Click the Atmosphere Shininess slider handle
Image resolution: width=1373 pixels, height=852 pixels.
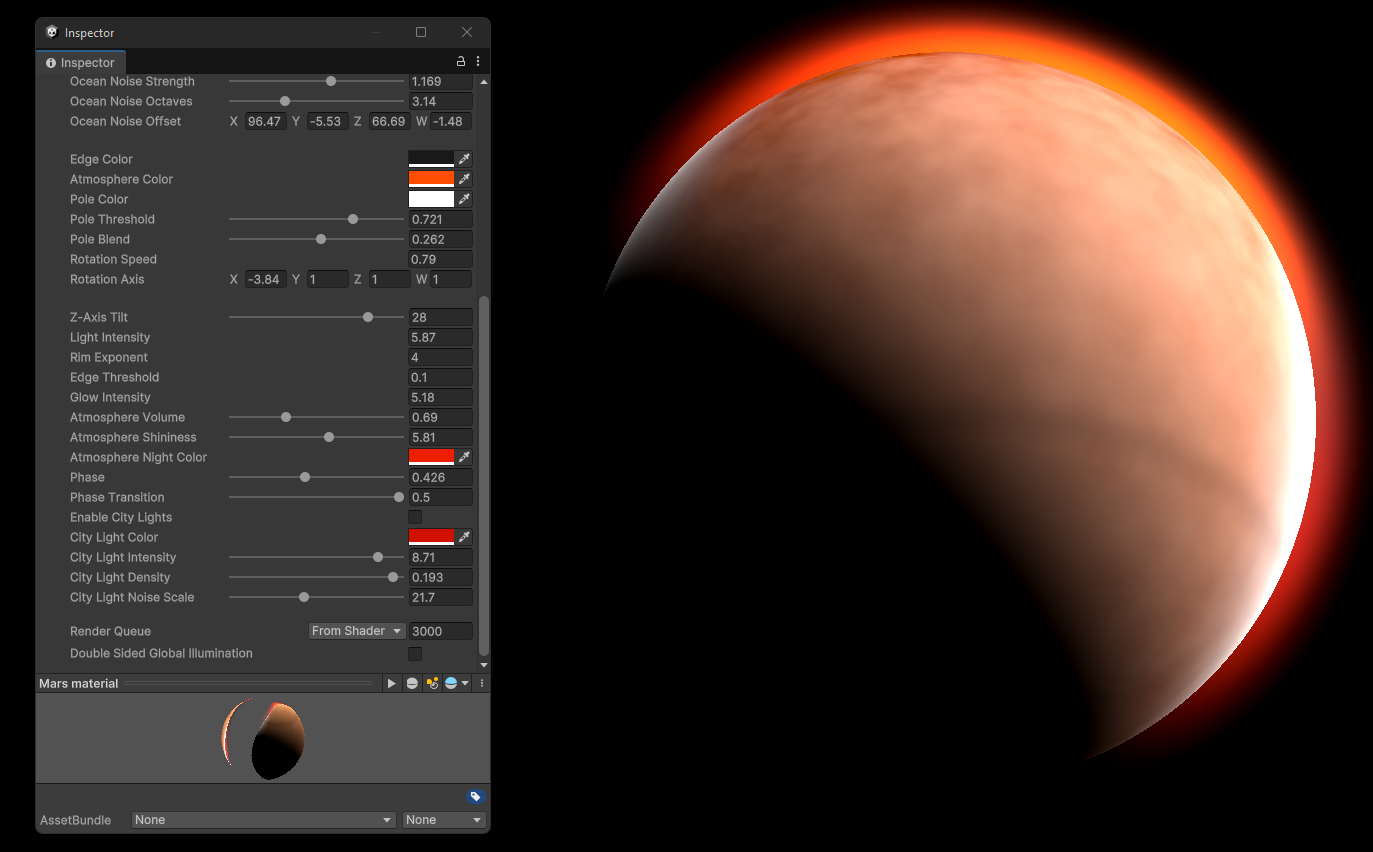click(329, 437)
